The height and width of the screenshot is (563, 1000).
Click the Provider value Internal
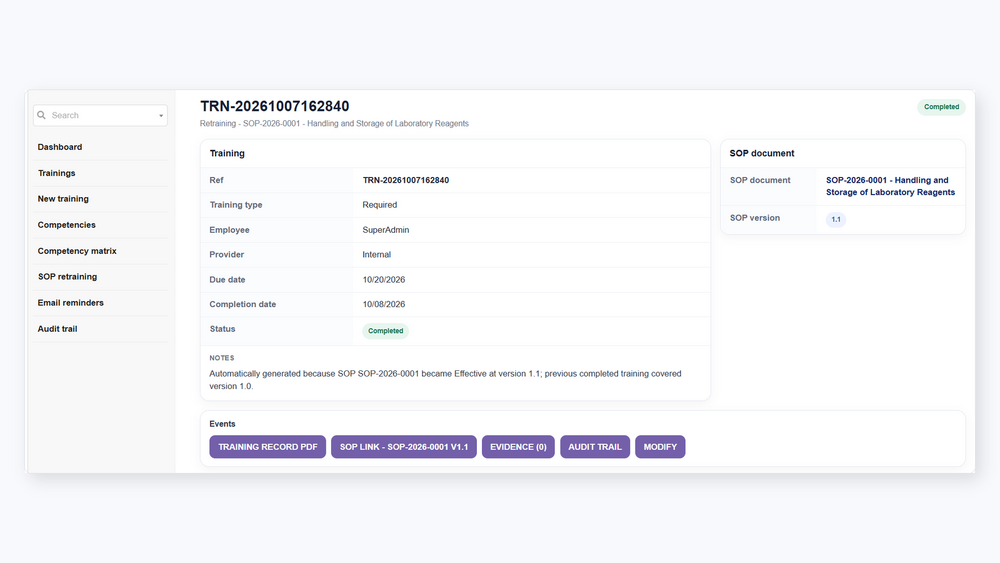click(x=376, y=255)
